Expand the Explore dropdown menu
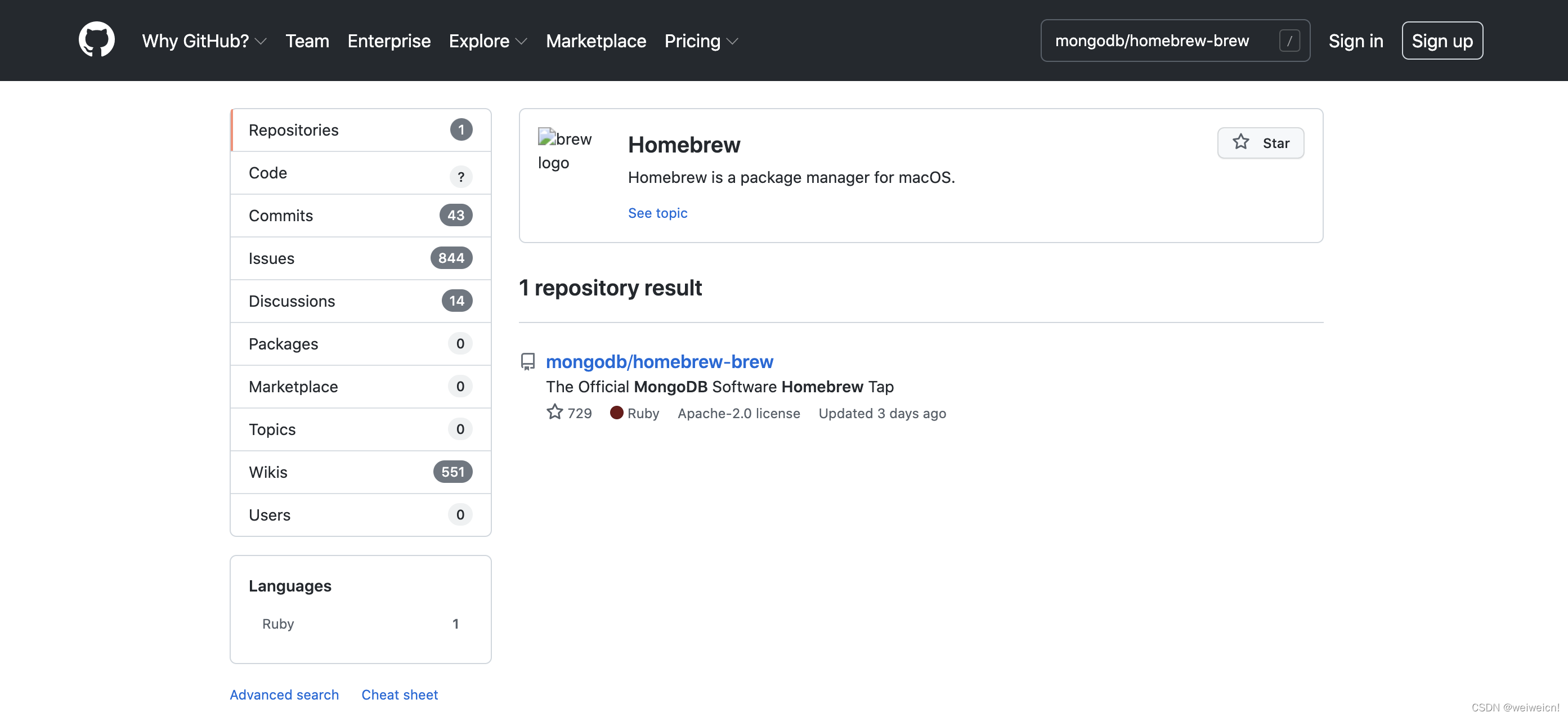 [488, 41]
